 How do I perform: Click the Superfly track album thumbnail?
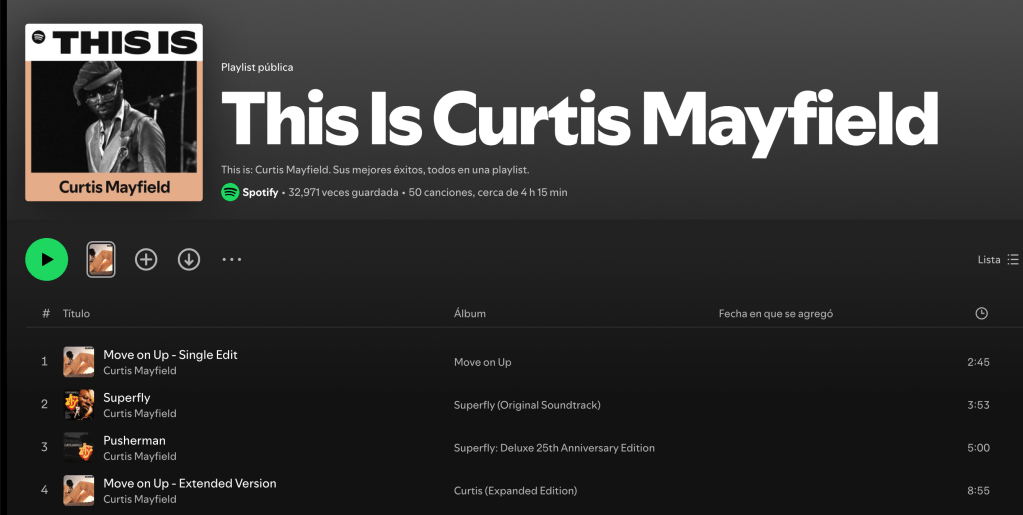[x=79, y=405]
